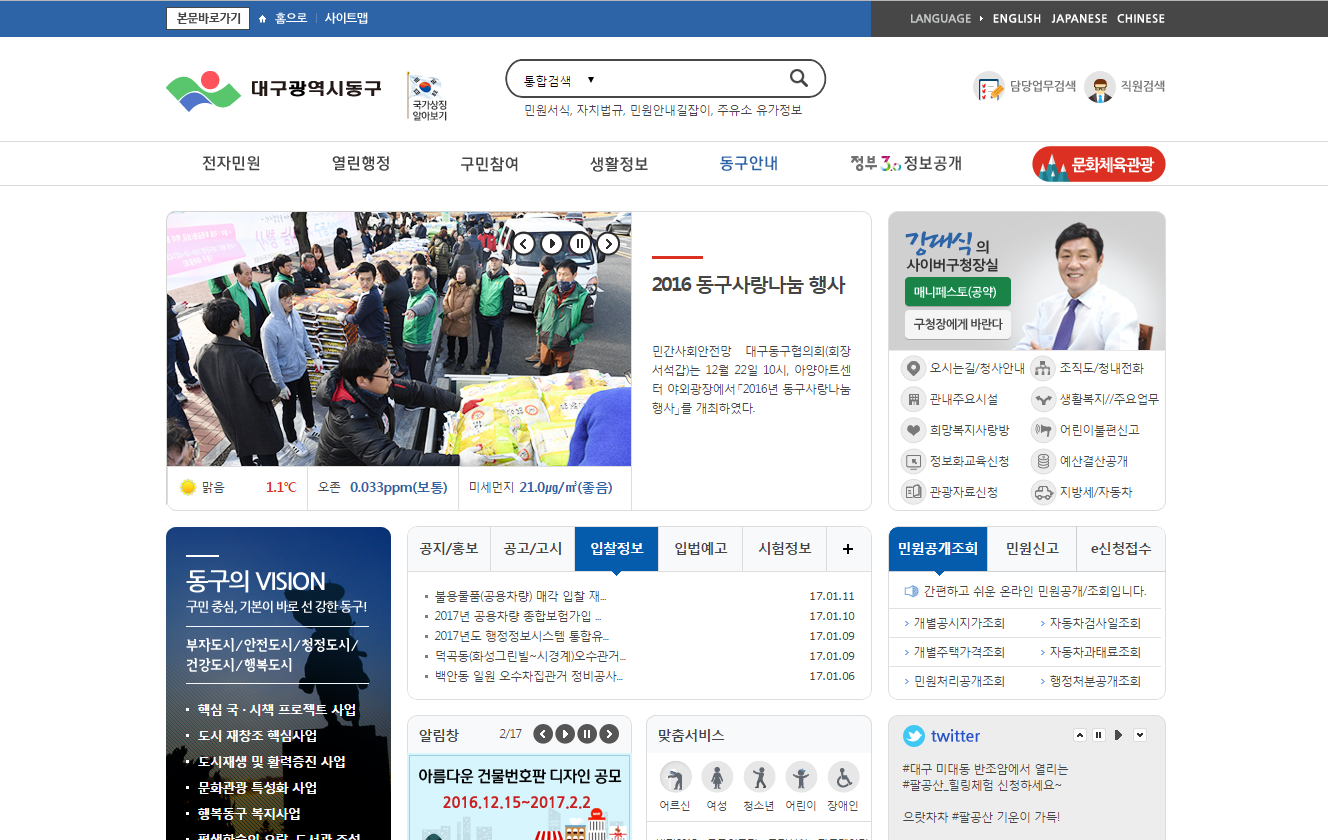Select the 어르신 icon in 맞춤서비스

(675, 779)
